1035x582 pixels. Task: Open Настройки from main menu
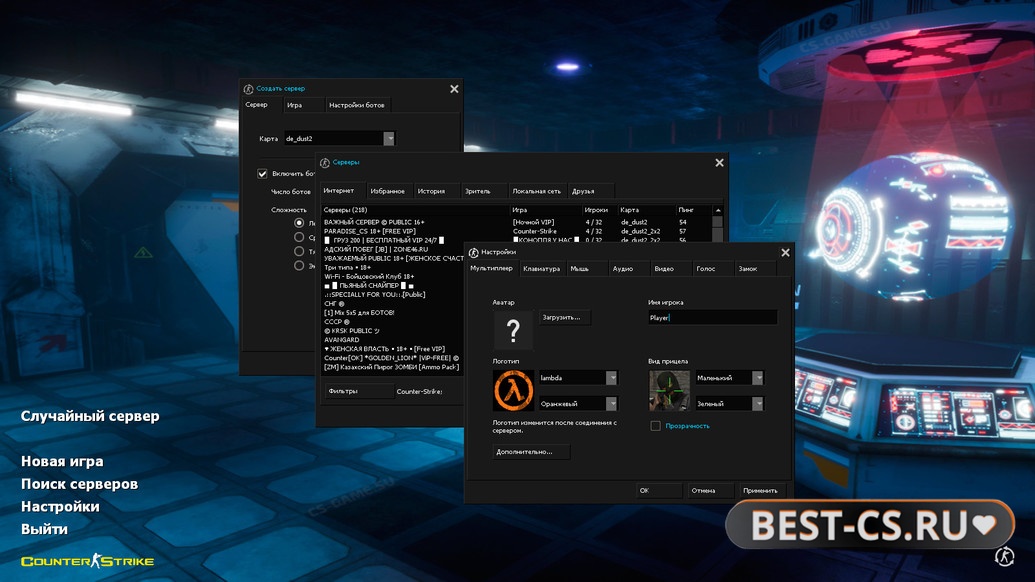pyautogui.click(x=60, y=506)
